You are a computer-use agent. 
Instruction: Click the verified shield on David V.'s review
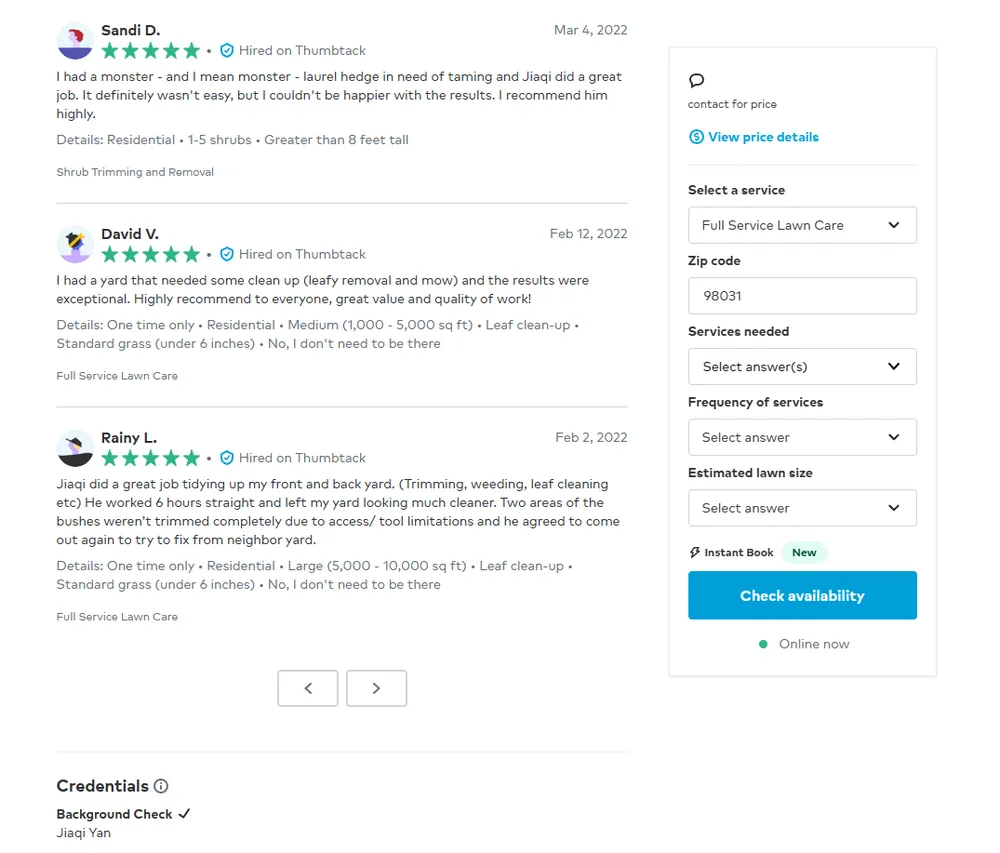tap(227, 254)
